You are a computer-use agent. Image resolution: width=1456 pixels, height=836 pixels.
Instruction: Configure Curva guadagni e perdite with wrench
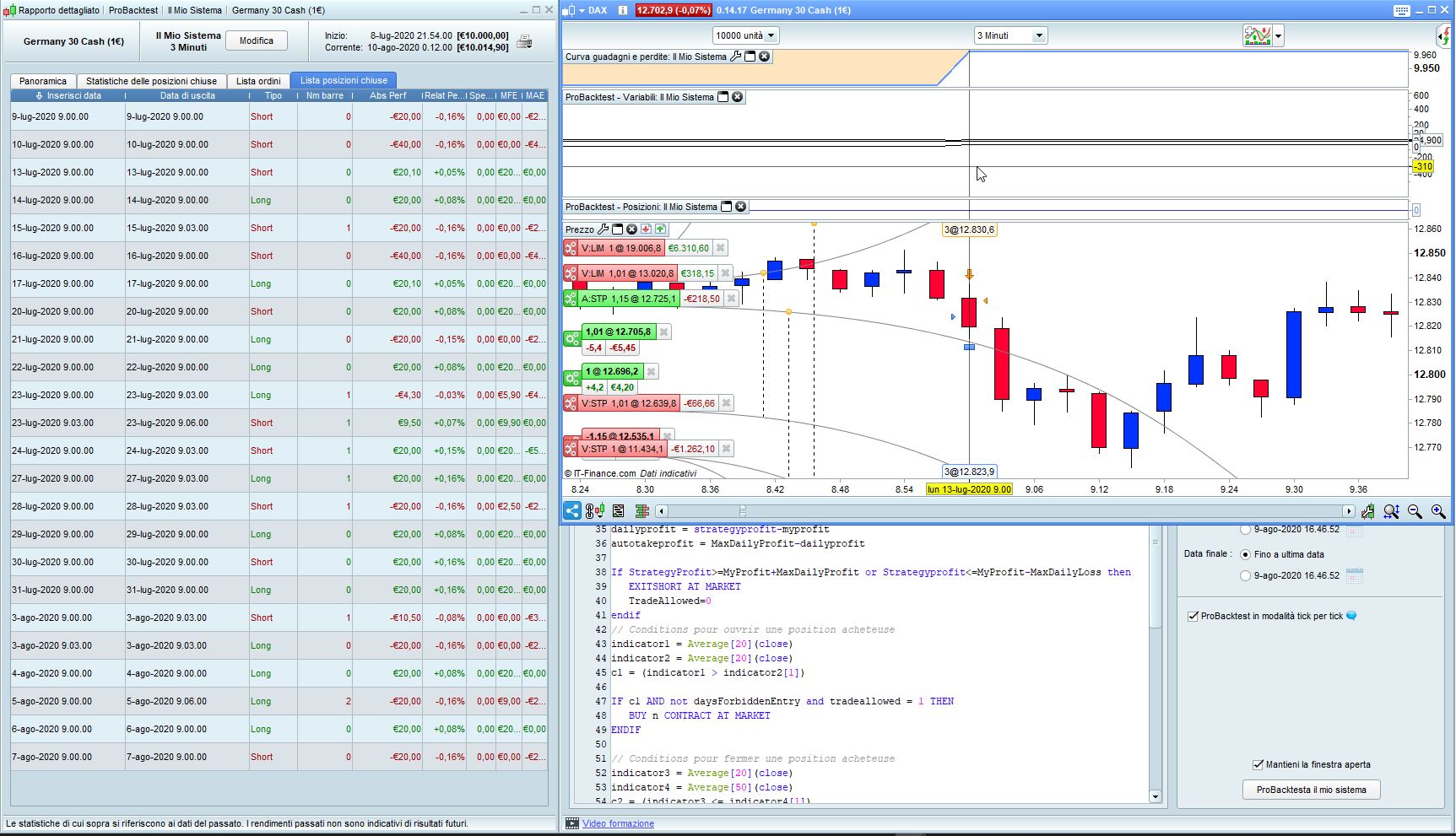735,57
